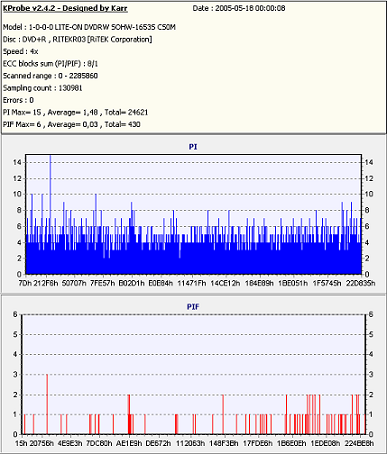This screenshot has height=454, width=387.
Task: Click the Sampling count 130981 line
Action: 42,88
